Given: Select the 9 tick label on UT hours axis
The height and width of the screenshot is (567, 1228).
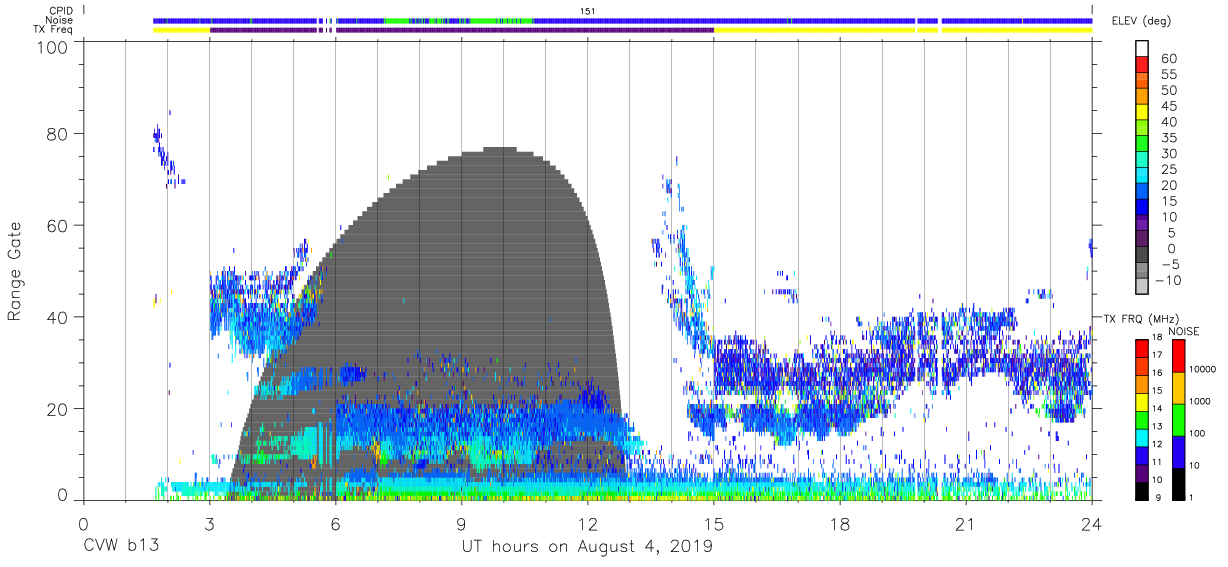Looking at the screenshot, I should tap(461, 525).
